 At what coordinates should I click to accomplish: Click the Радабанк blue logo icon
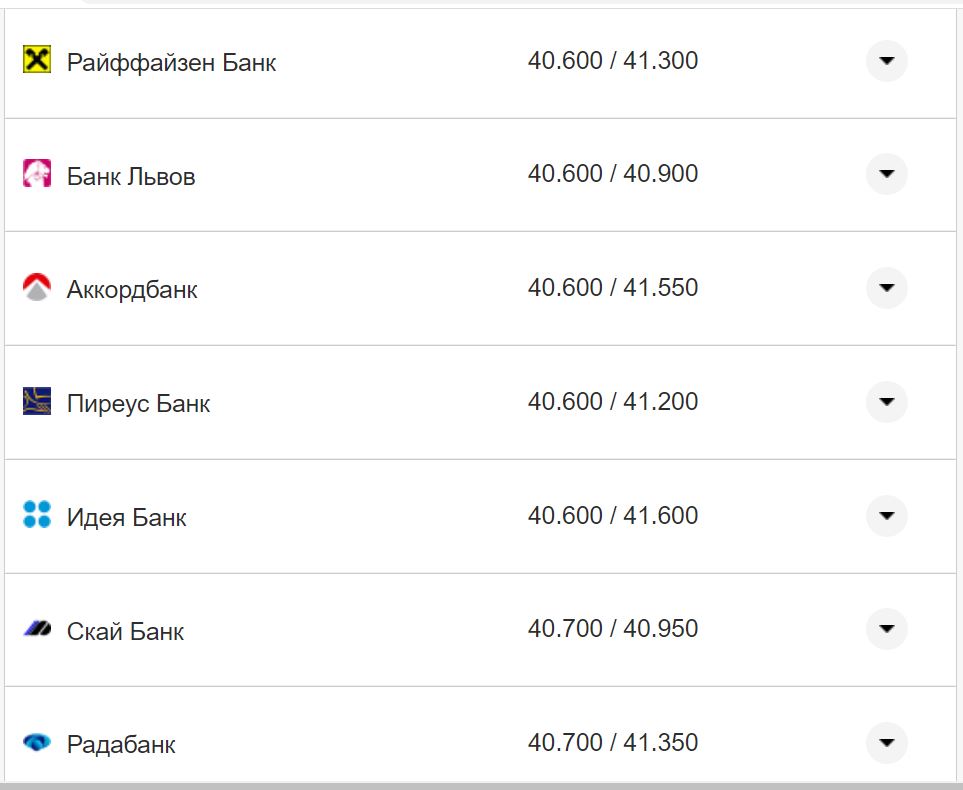tap(37, 743)
